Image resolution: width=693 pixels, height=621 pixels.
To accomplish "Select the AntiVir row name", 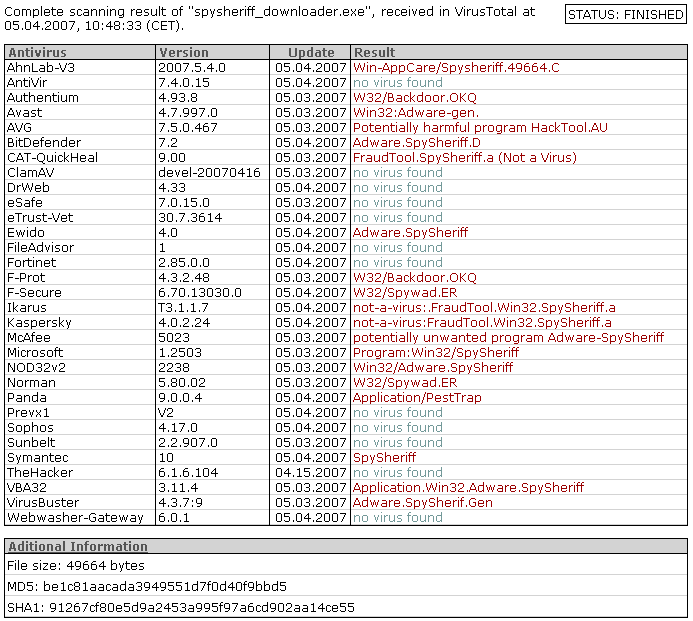I will 27,83.
